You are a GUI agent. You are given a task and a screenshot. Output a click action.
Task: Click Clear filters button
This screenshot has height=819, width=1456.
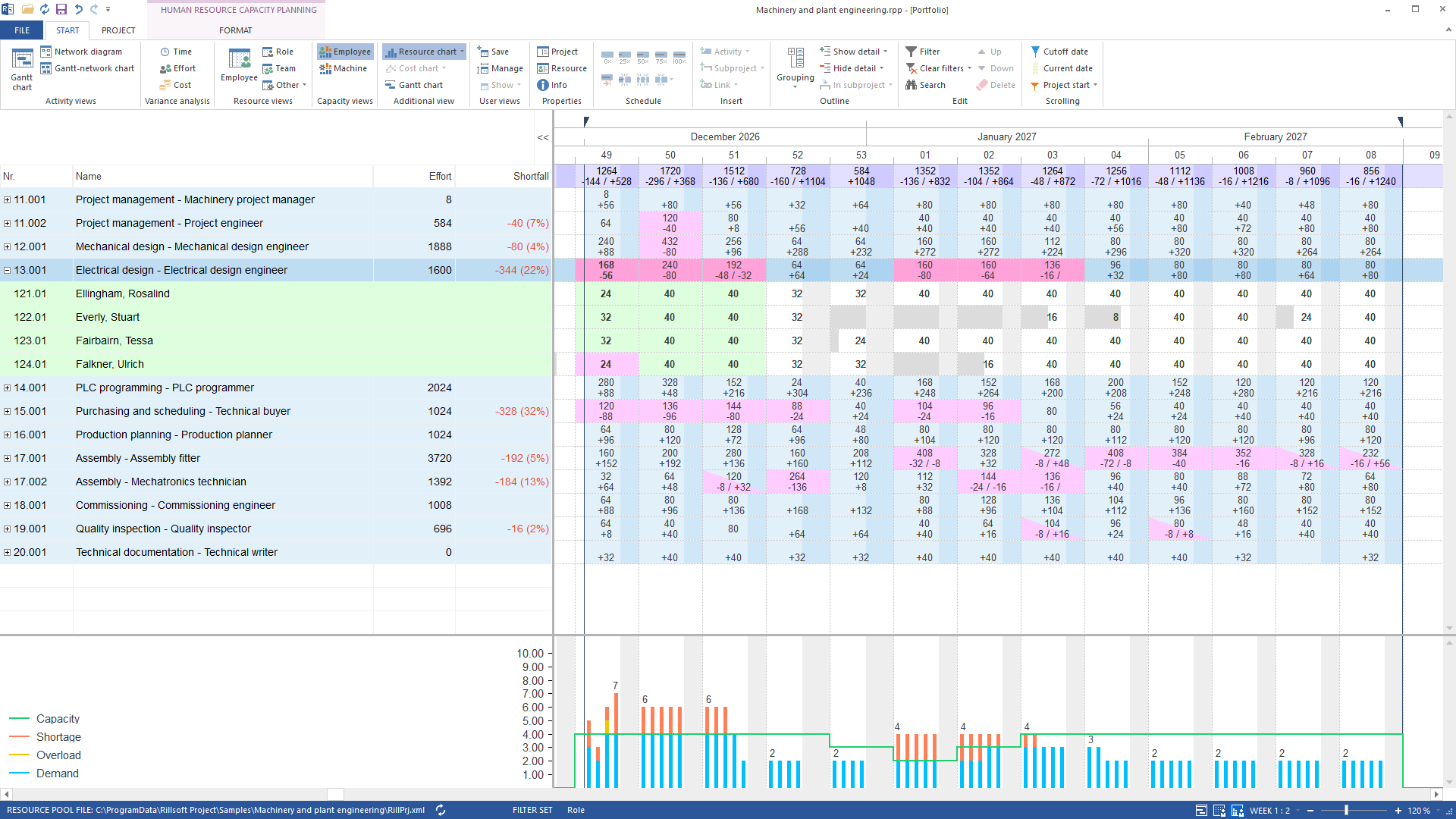pyautogui.click(x=939, y=68)
